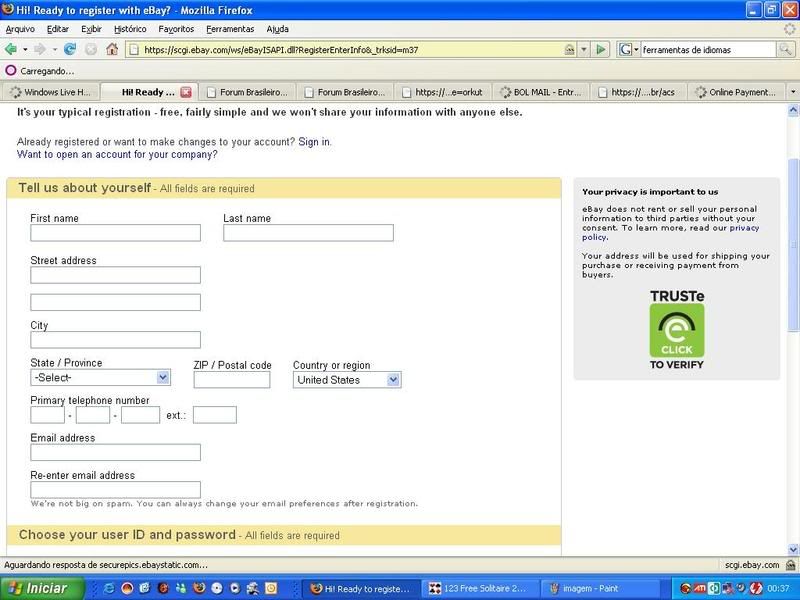
Task: Click the telephone ext. field
Action: pyautogui.click(x=215, y=415)
